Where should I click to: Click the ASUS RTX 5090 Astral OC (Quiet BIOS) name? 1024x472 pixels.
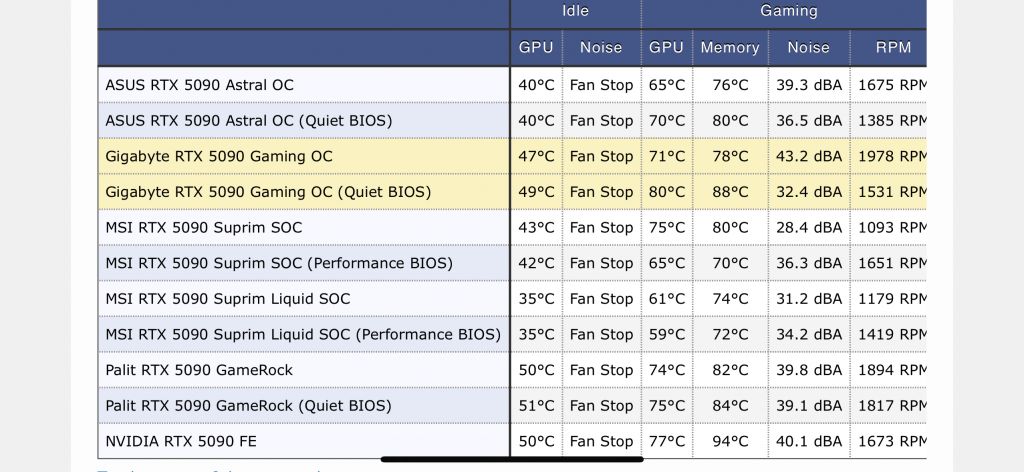249,120
